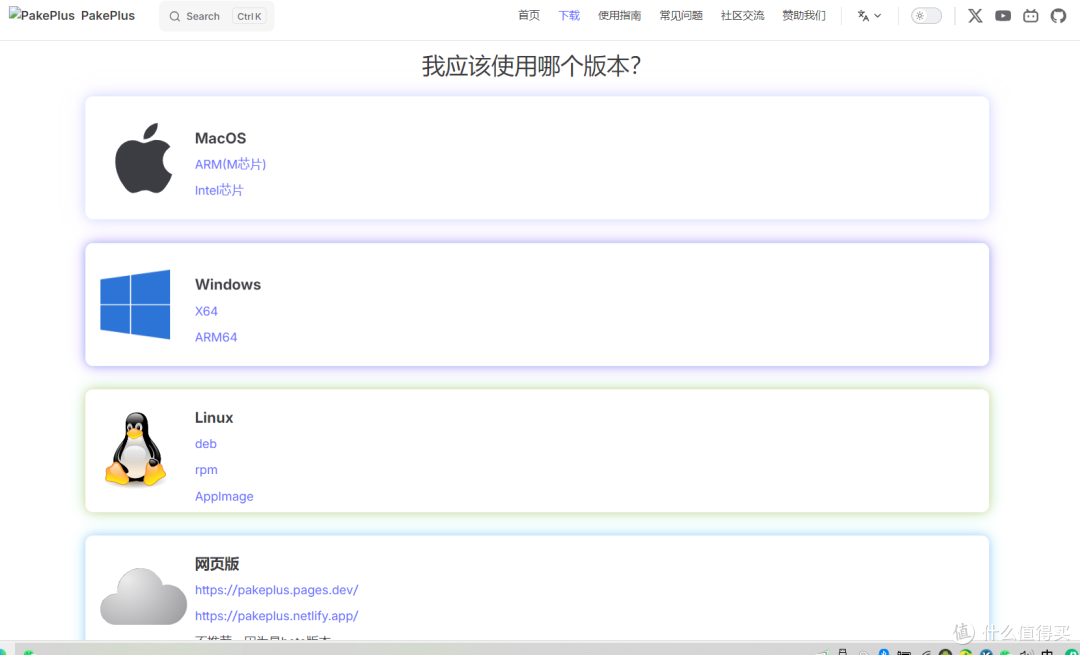Open the 赞助我们 navigation item
1080x655 pixels.
[x=804, y=16]
